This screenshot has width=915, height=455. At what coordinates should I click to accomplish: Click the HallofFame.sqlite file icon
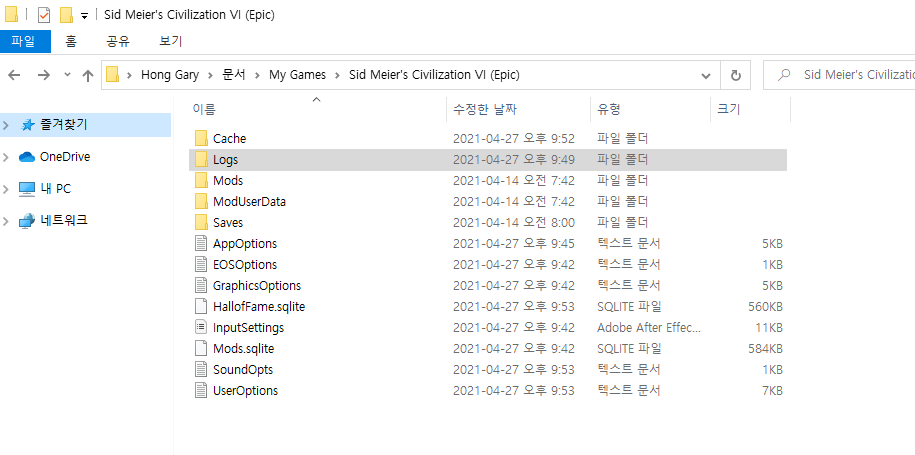tap(201, 306)
